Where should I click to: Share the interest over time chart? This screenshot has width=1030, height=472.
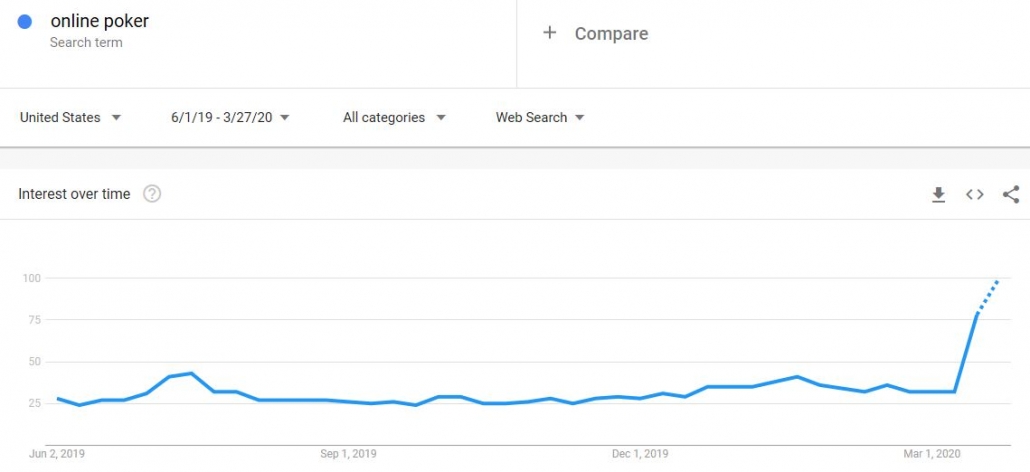tap(1011, 194)
